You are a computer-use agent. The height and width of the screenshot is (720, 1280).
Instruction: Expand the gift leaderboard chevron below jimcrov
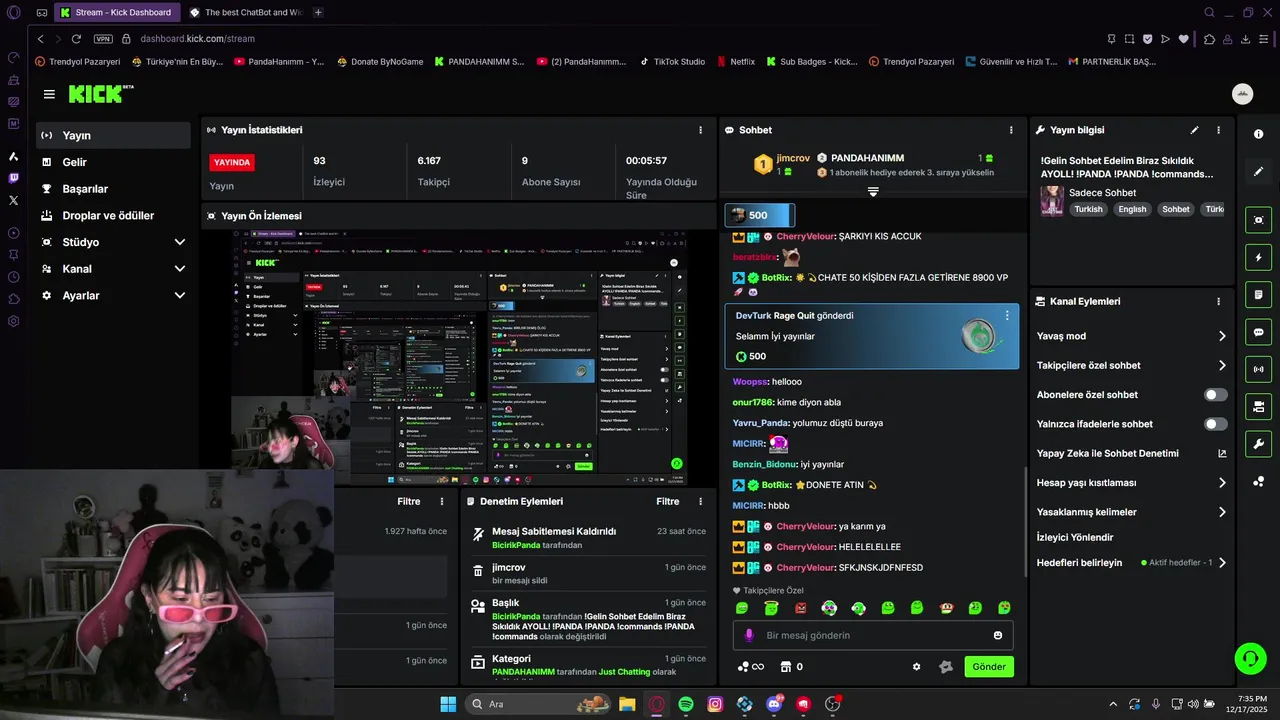[873, 191]
